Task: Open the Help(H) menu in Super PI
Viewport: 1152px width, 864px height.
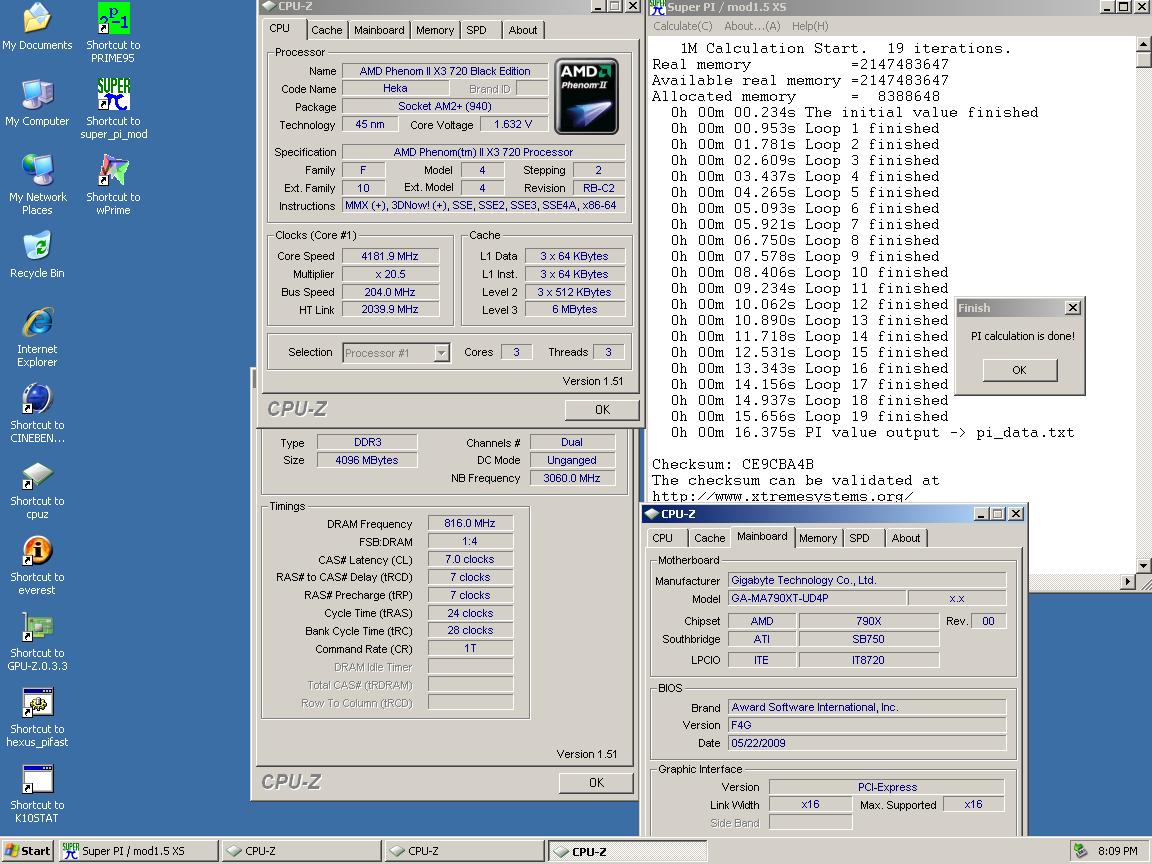Action: 809,26
